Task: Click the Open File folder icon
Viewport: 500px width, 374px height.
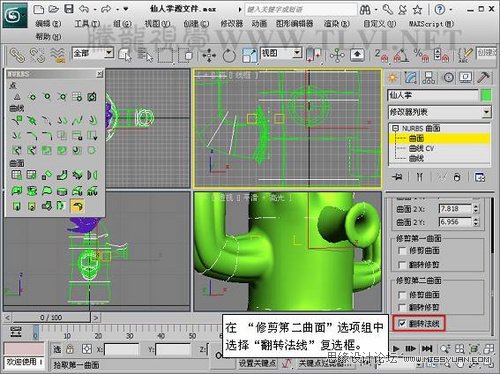Action: pyautogui.click(x=53, y=9)
